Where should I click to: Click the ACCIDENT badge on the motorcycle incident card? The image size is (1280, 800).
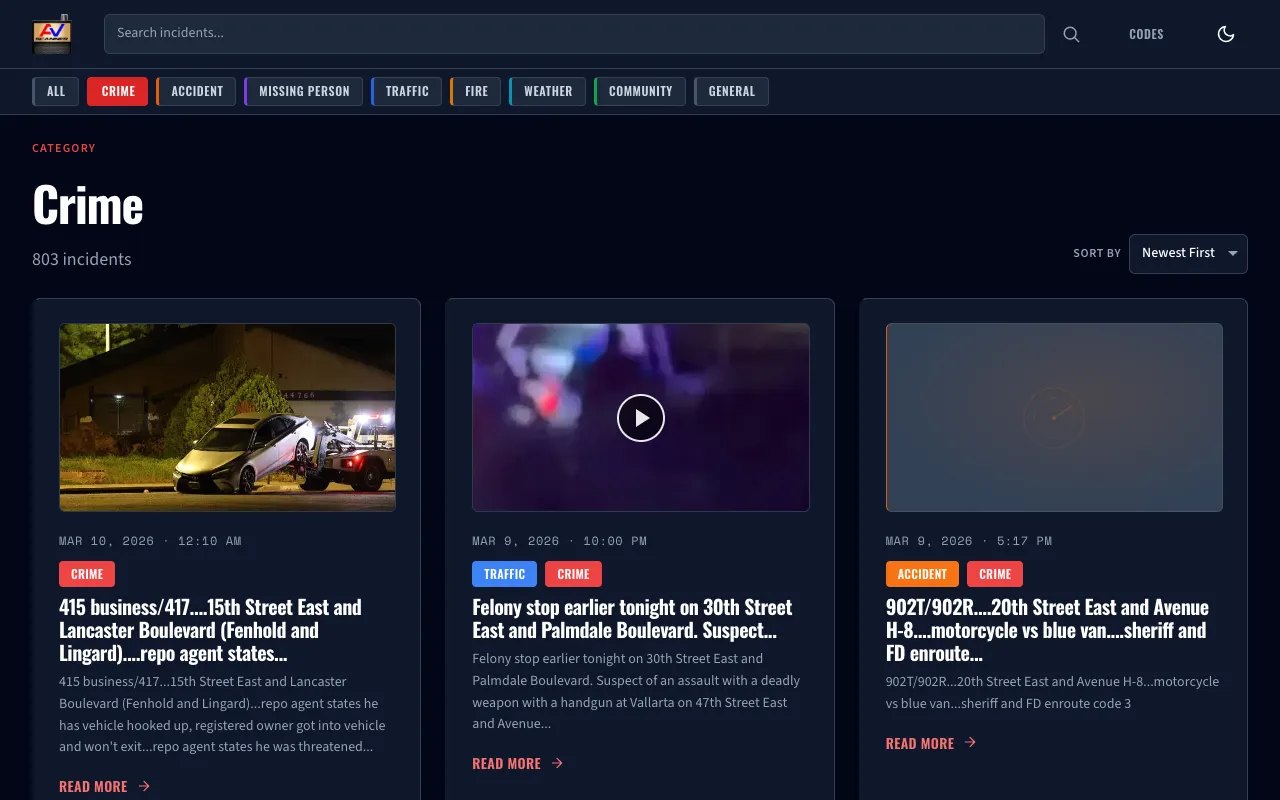(x=921, y=574)
